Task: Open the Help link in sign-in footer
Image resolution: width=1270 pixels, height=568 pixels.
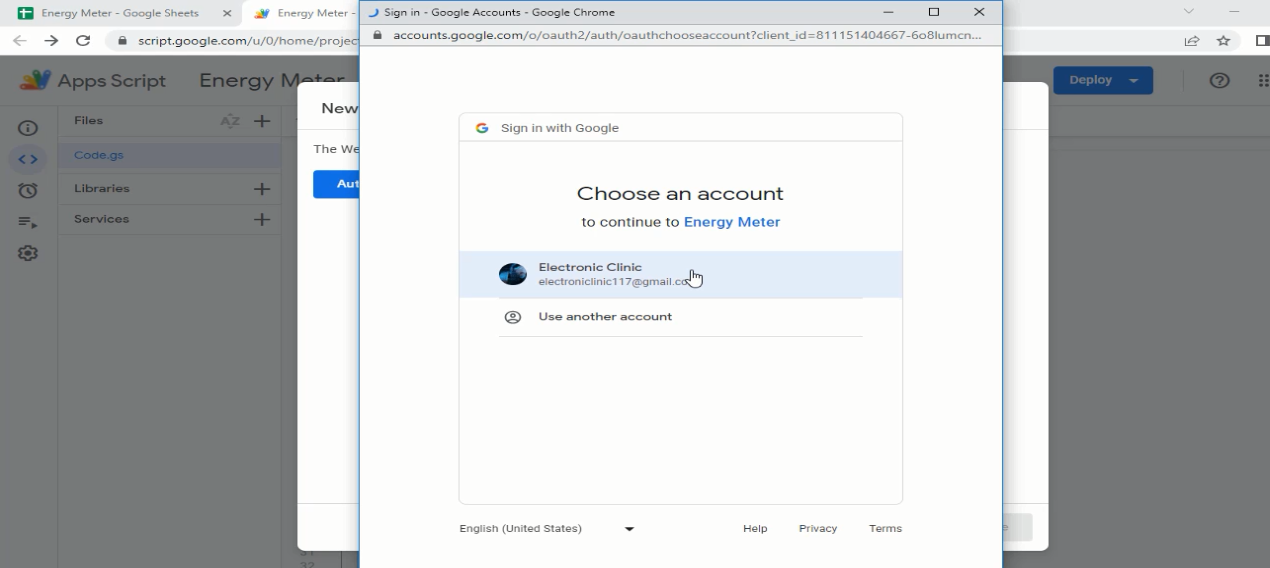Action: (755, 528)
